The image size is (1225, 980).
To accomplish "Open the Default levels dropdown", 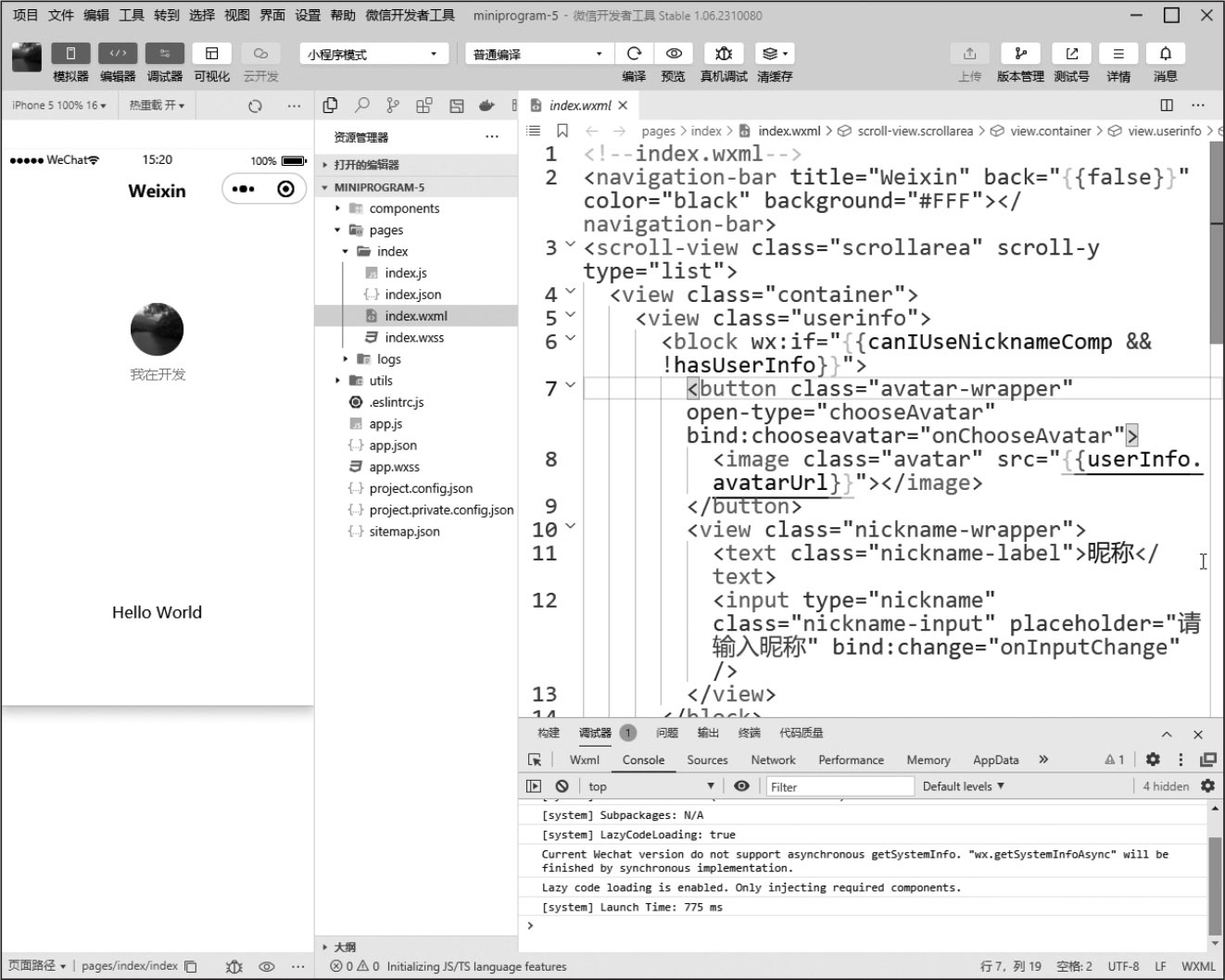I will pyautogui.click(x=964, y=786).
